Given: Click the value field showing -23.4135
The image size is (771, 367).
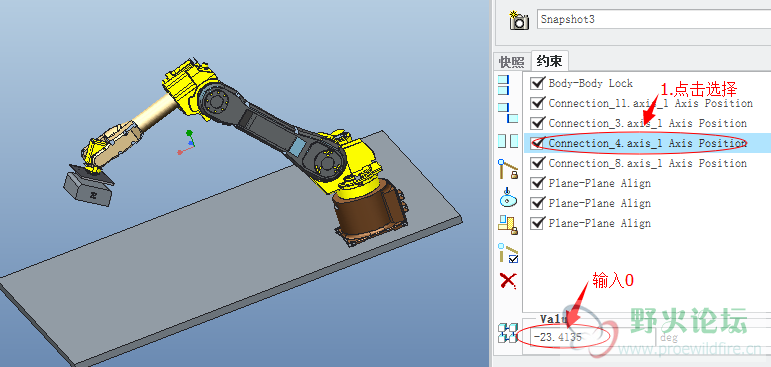Looking at the screenshot, I should 589,337.
